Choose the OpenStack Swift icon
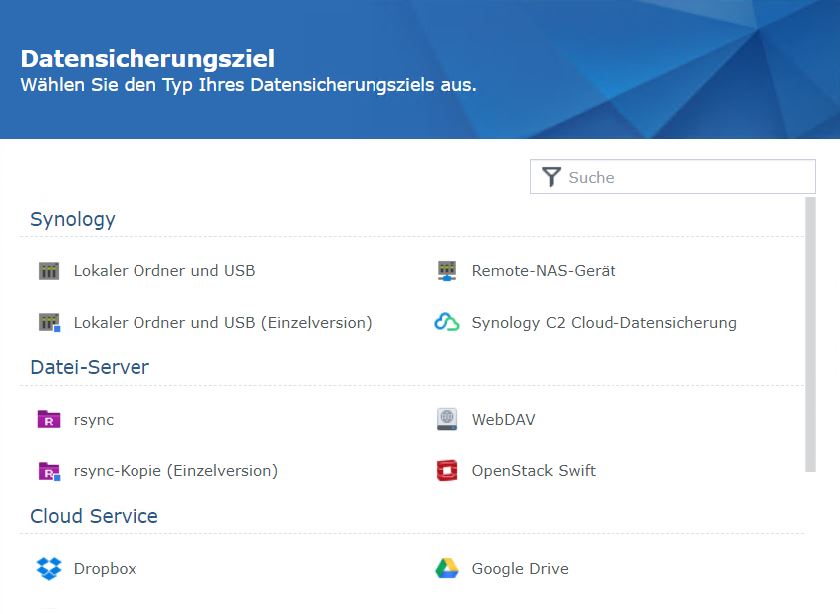The width and height of the screenshot is (840, 614). click(x=446, y=470)
